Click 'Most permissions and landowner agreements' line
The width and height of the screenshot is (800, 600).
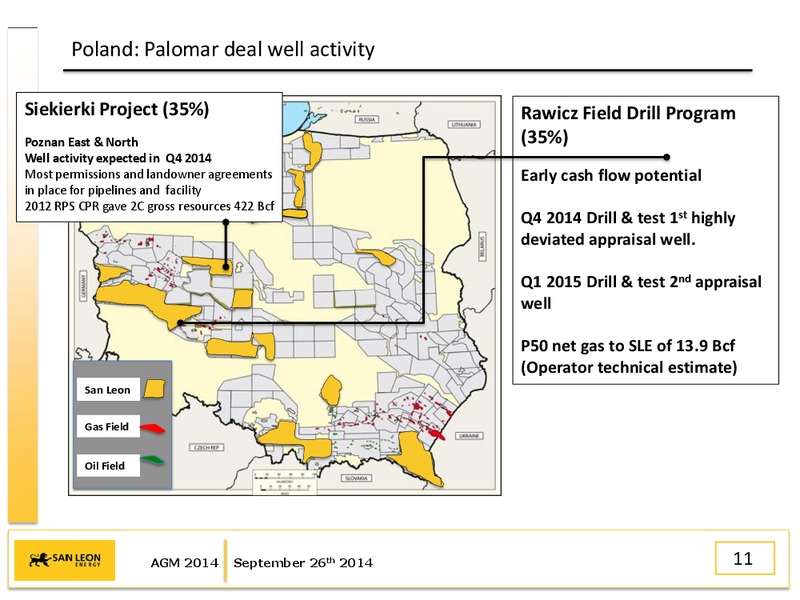point(148,174)
